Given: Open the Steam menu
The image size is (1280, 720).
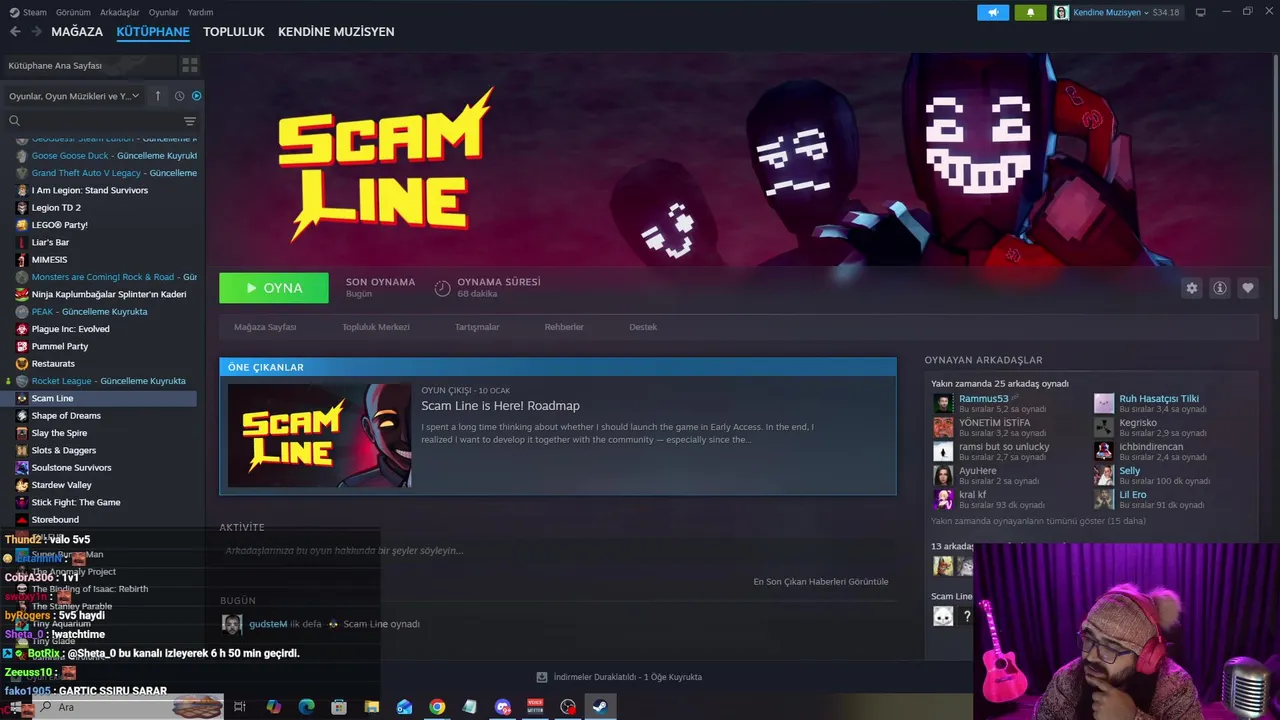Looking at the screenshot, I should (x=28, y=12).
